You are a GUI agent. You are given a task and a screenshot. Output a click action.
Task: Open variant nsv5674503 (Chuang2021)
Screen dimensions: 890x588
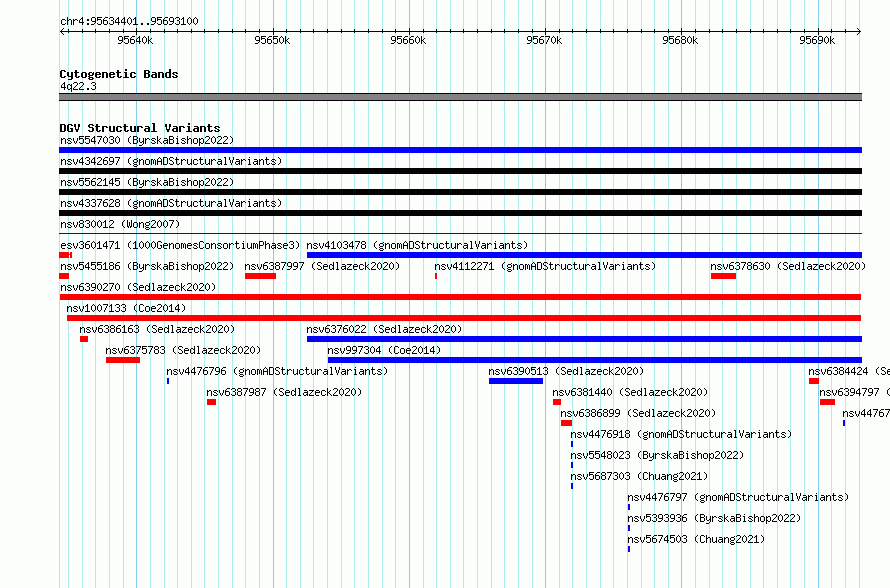[x=696, y=539]
